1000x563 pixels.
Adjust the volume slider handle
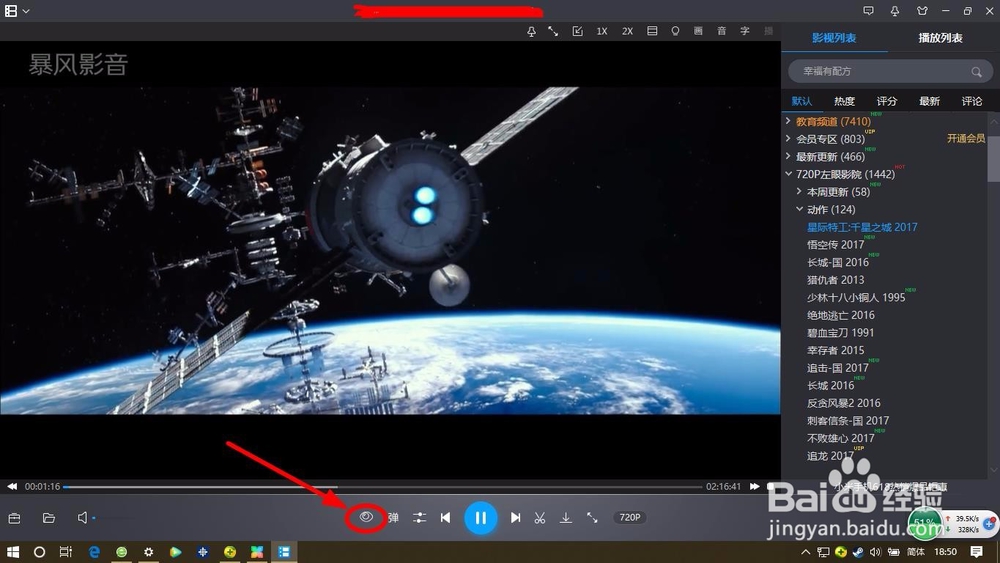pos(94,518)
